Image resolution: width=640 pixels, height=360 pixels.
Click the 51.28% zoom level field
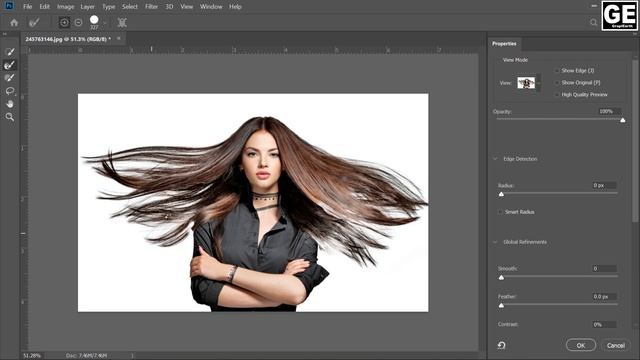[x=32, y=356]
